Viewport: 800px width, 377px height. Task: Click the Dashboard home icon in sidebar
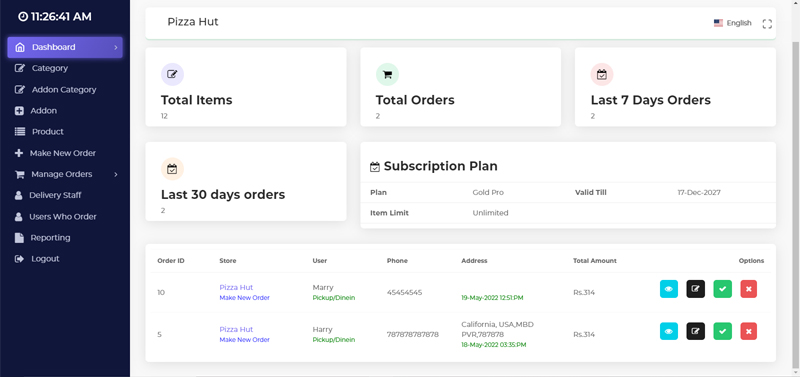(20, 47)
